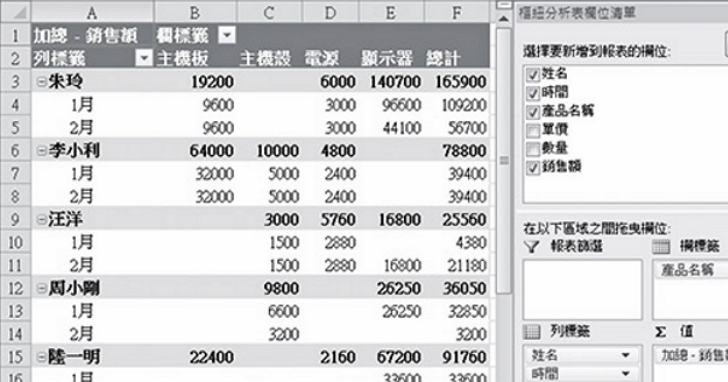Select column F header
This screenshot has width=728, height=382.
456,12
